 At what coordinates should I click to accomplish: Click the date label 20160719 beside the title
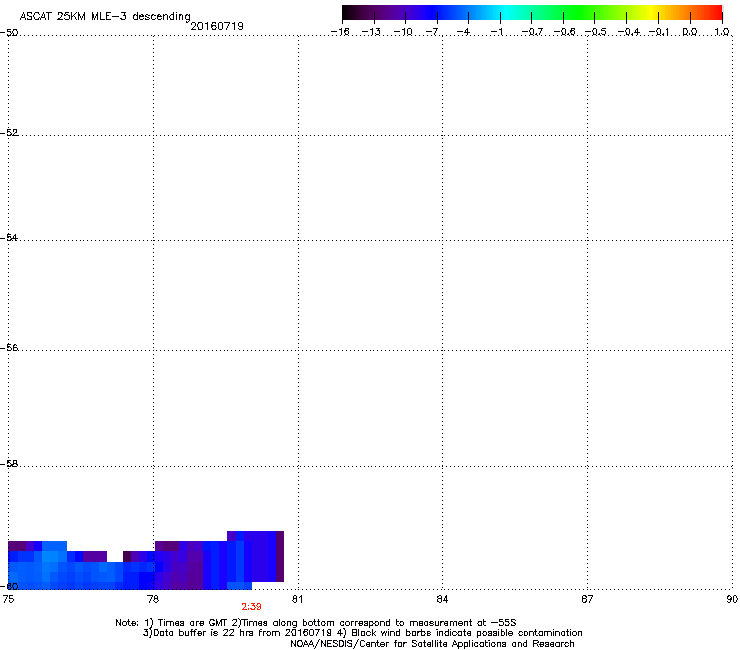click(x=217, y=26)
